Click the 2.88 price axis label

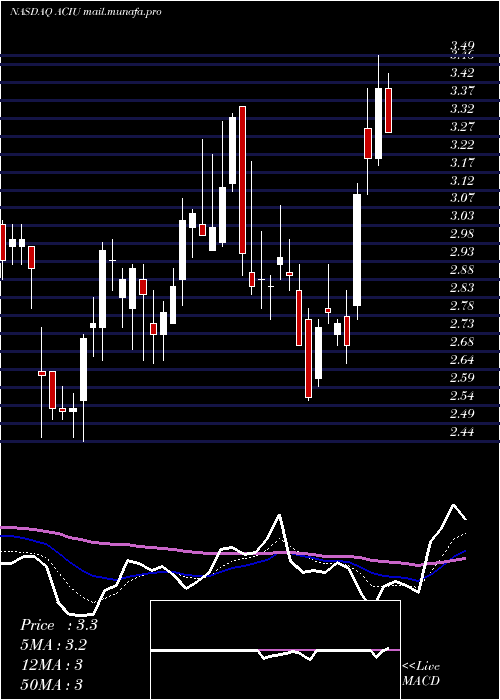(462, 270)
